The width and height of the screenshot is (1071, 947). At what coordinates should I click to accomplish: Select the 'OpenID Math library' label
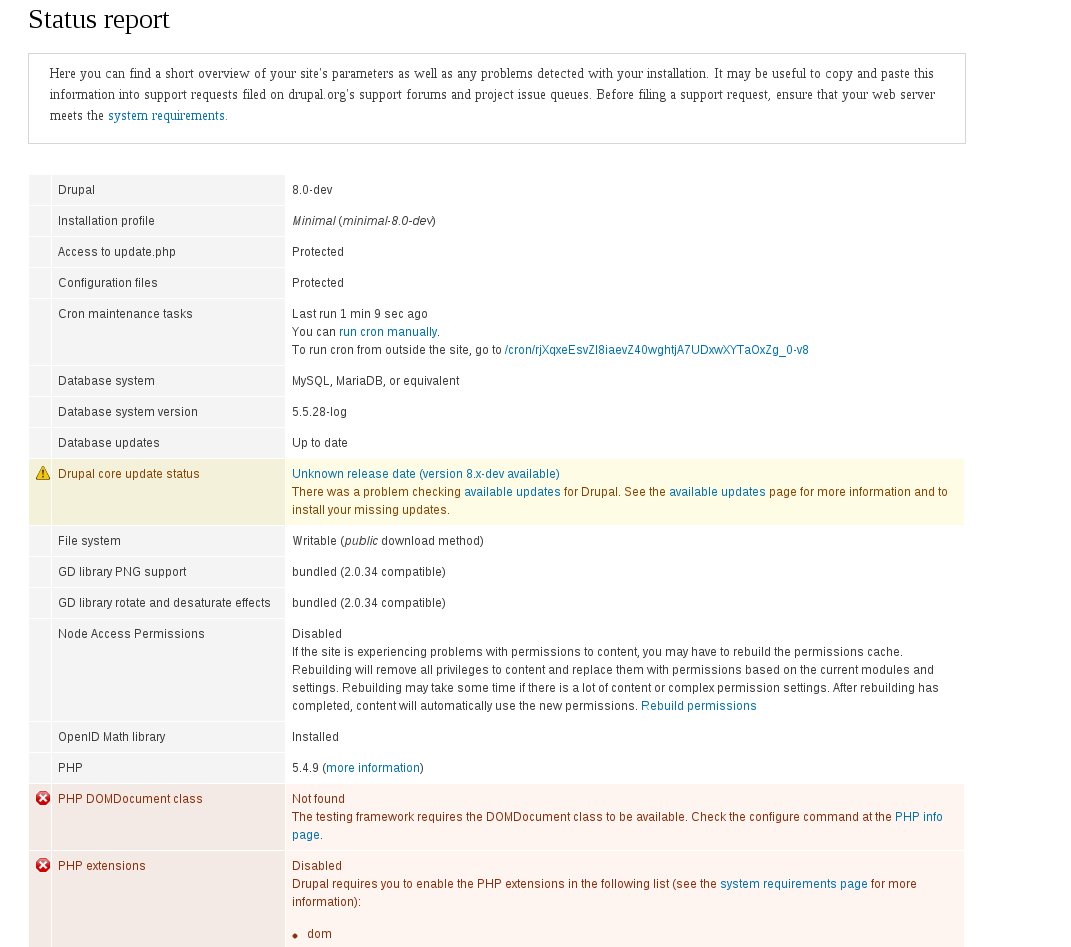click(112, 737)
